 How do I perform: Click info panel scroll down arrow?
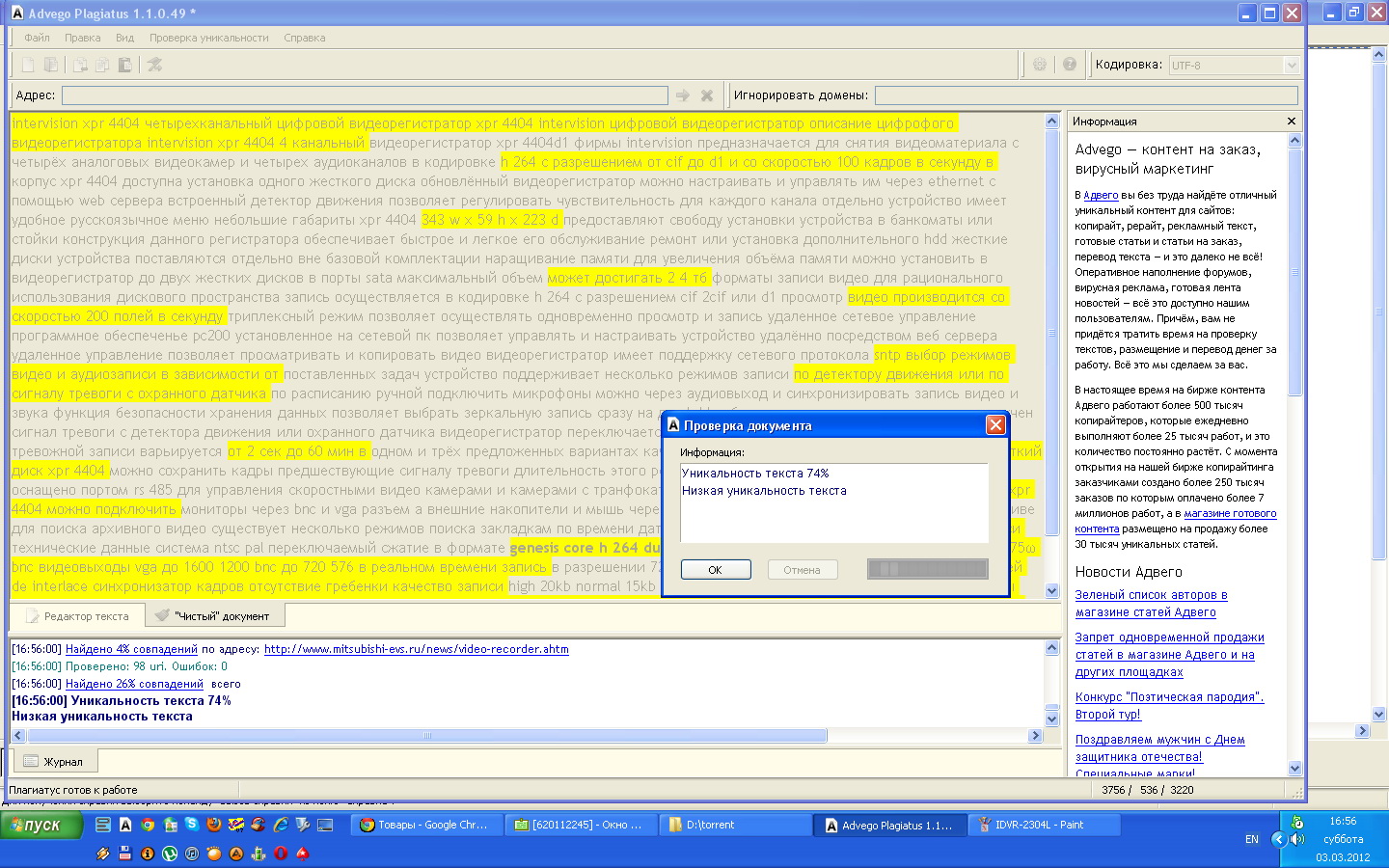click(1294, 769)
